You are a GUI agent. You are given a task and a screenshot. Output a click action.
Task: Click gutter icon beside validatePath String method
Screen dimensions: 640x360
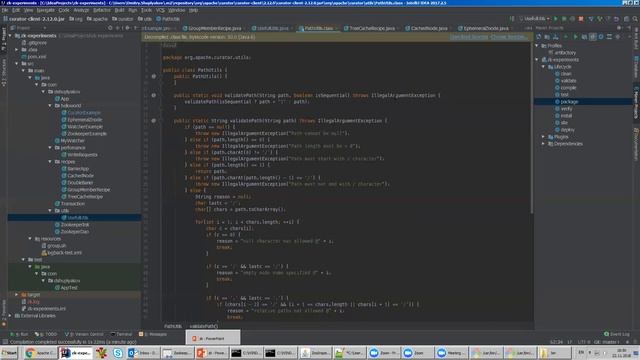[153, 121]
